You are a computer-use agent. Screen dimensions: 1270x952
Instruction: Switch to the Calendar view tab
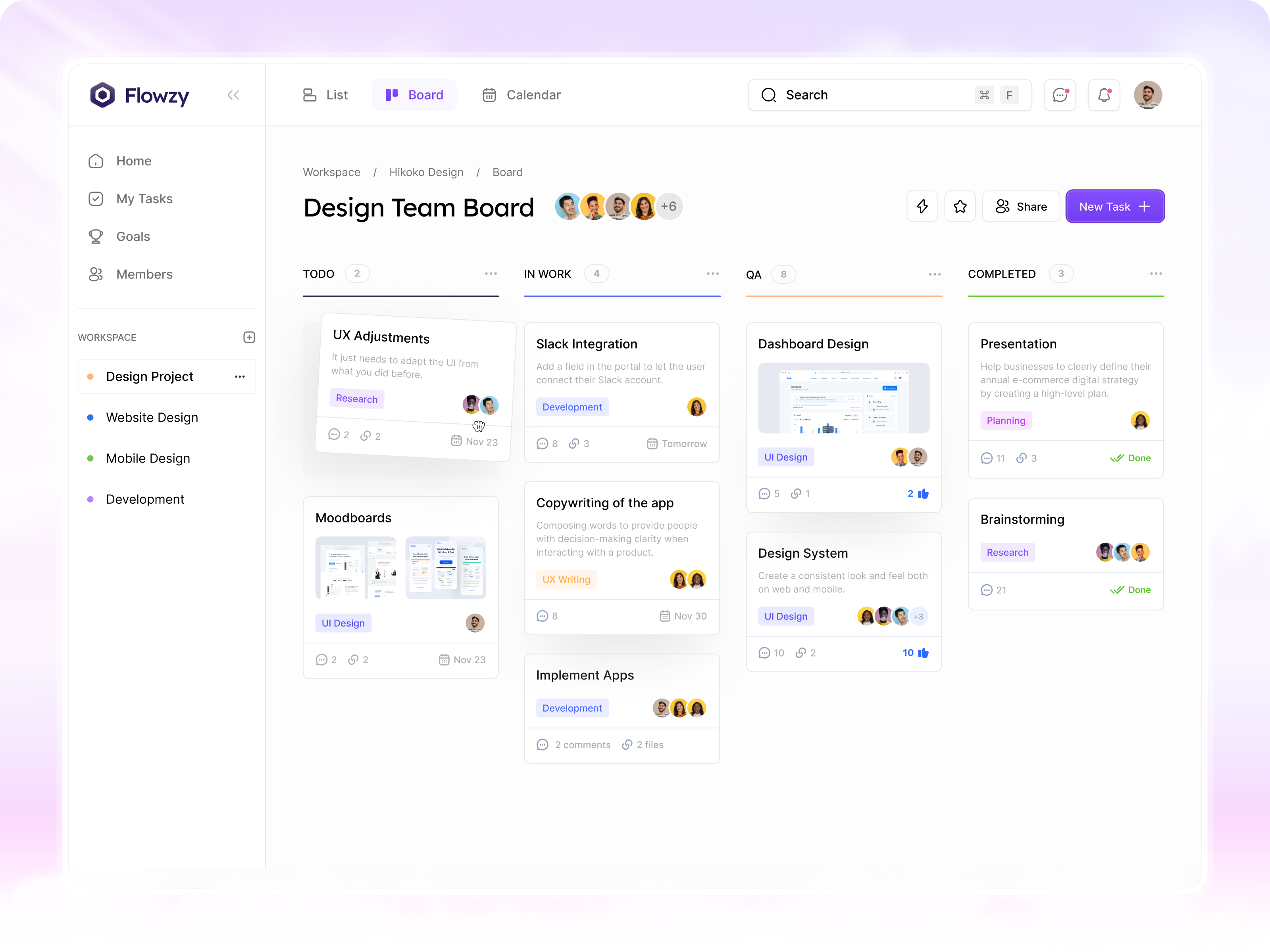tap(521, 95)
